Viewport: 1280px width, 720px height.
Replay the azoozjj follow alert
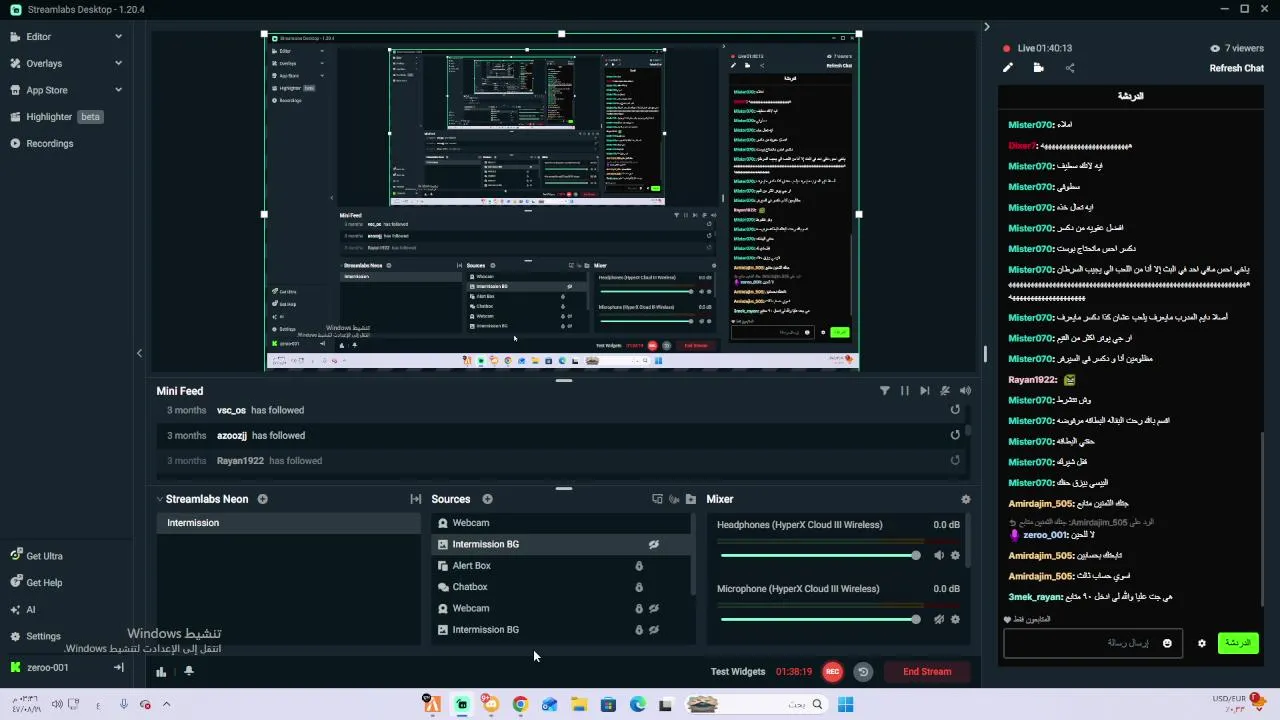[x=955, y=435]
